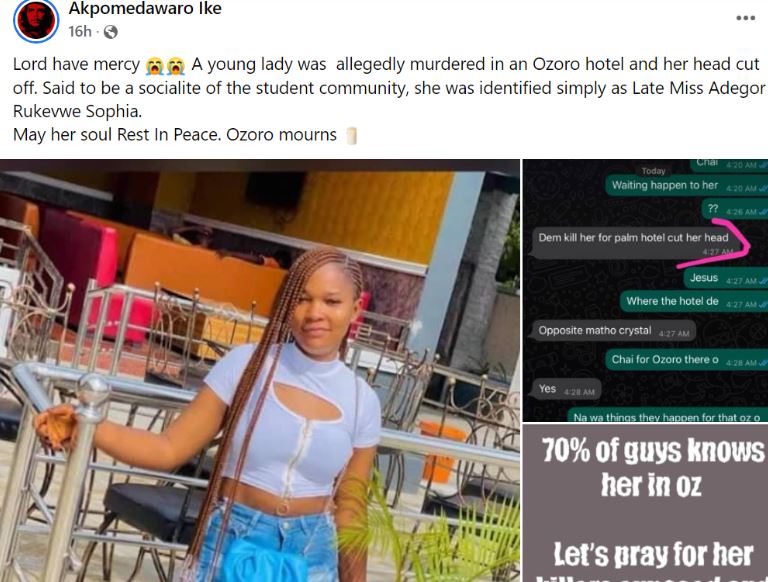The image size is (768, 582).
Task: Open the 16h post timestamp
Action: [80, 32]
